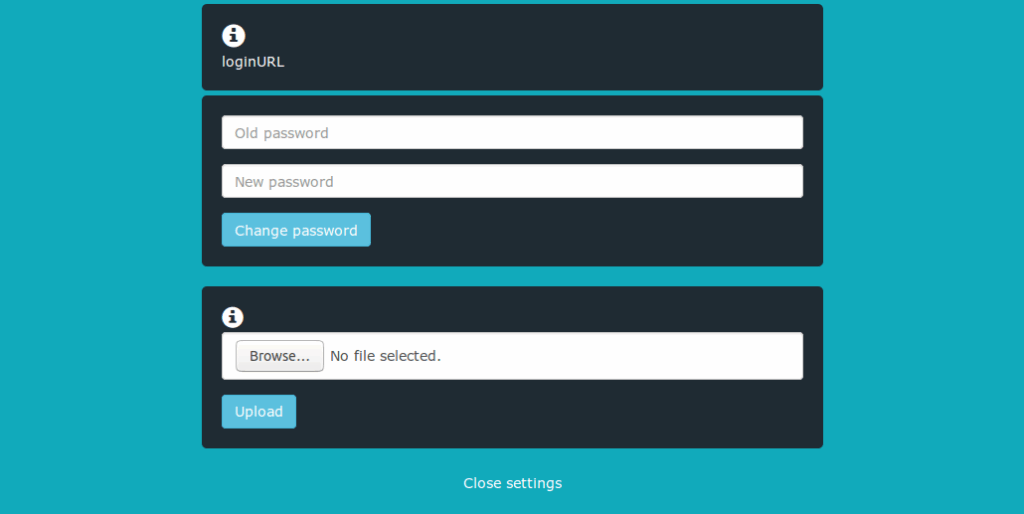Focus the New password field

512,181
